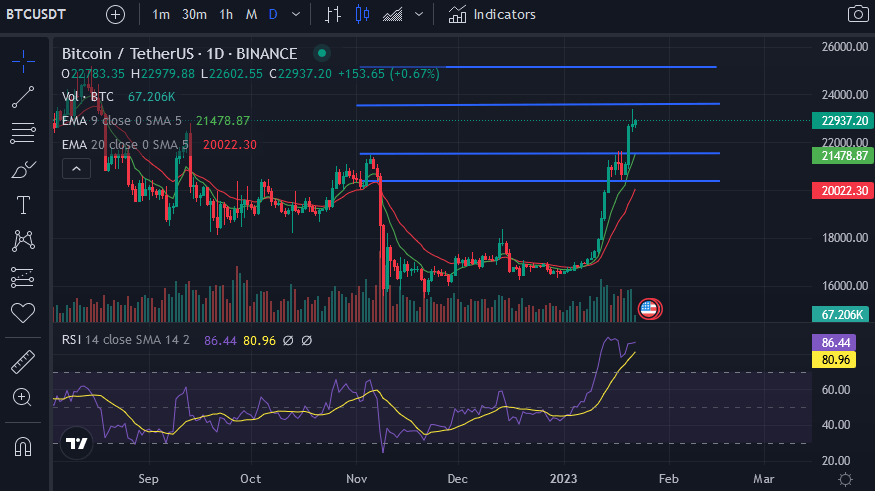The height and width of the screenshot is (491, 875).
Task: Click the US economic event flag marker
Action: (648, 309)
